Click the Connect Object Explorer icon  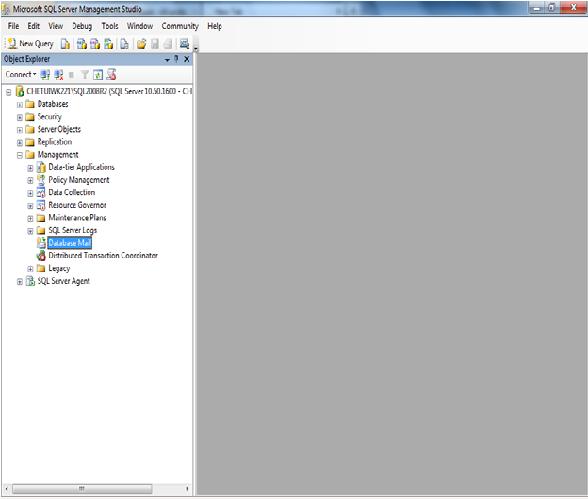(45, 75)
